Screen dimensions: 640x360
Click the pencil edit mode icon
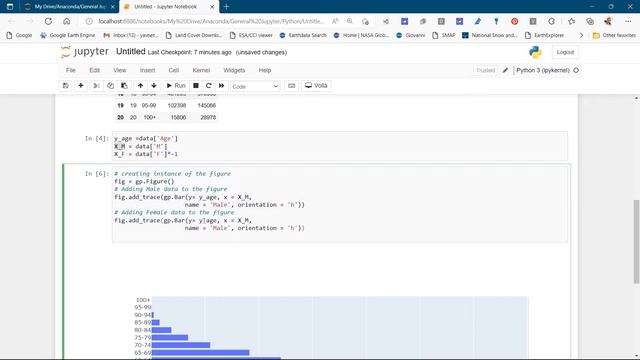coord(505,70)
